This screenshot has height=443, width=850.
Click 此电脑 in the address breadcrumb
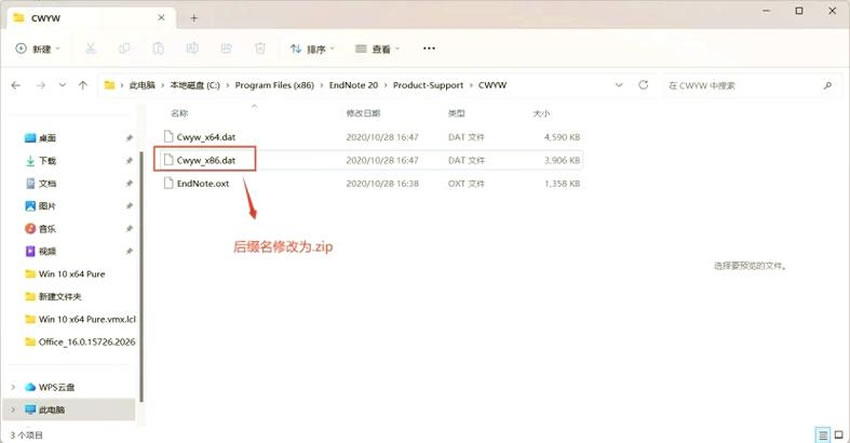point(142,85)
